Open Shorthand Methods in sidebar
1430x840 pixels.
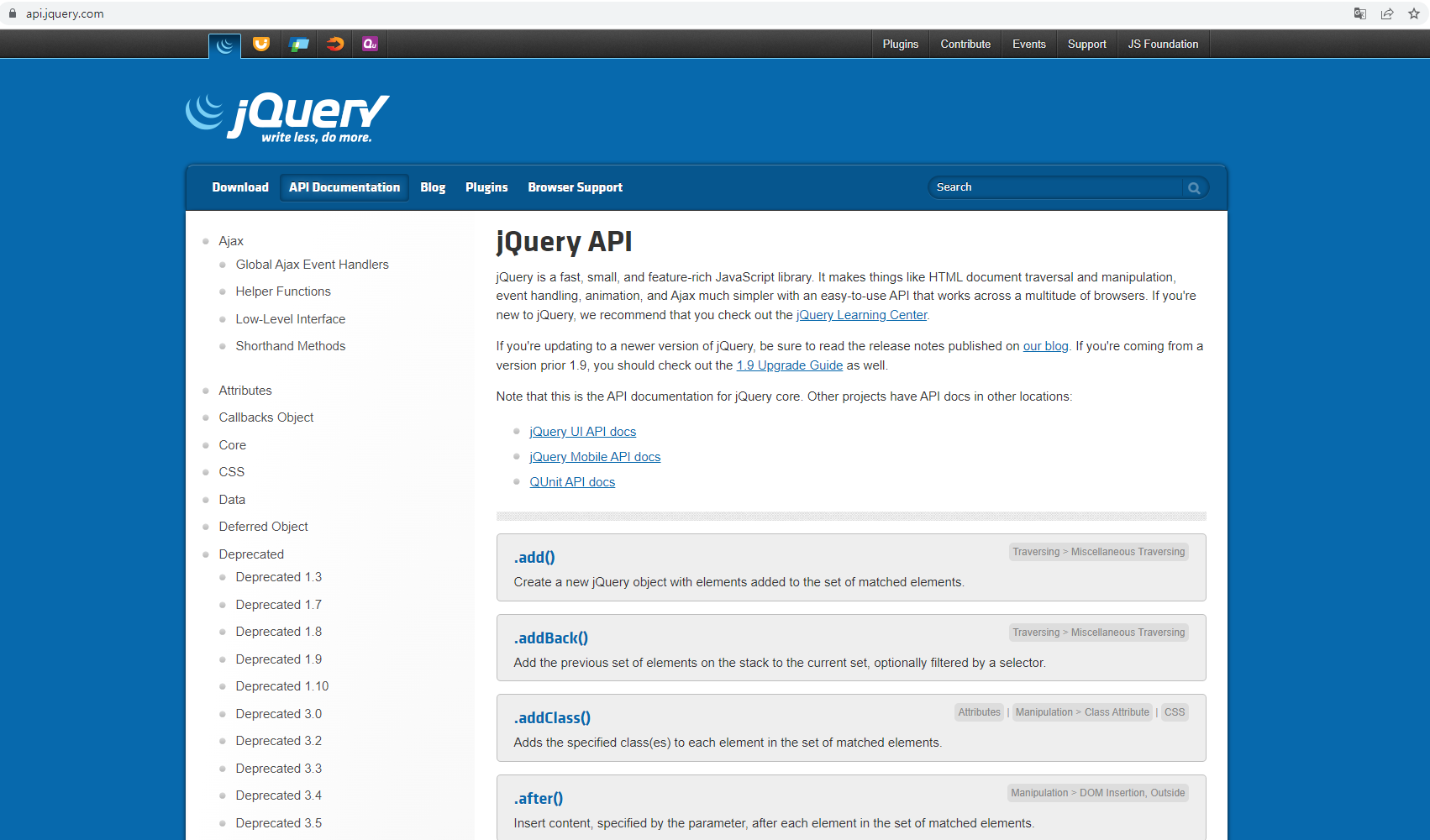[x=291, y=346]
